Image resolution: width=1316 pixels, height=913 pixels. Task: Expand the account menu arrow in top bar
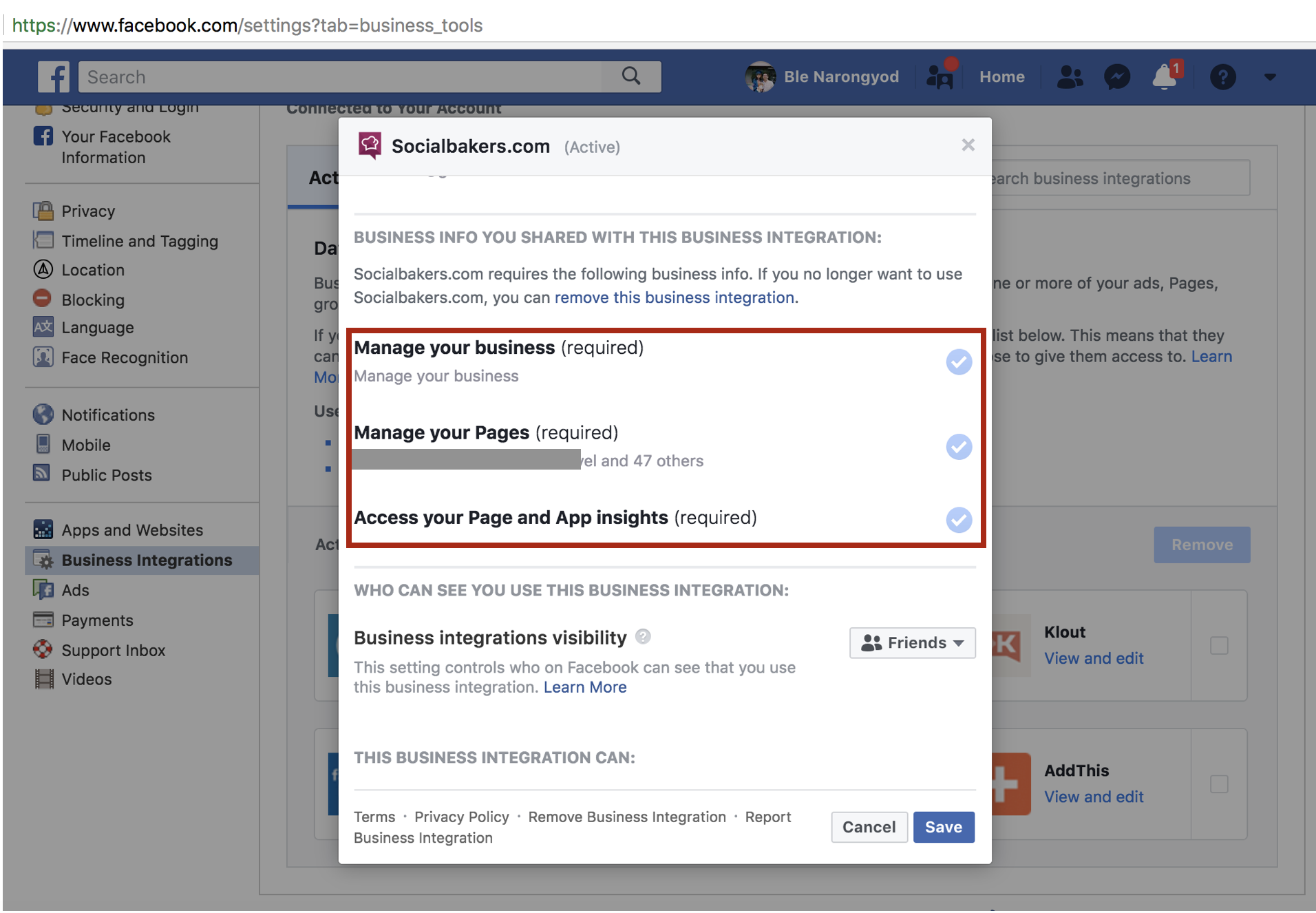tap(1270, 78)
